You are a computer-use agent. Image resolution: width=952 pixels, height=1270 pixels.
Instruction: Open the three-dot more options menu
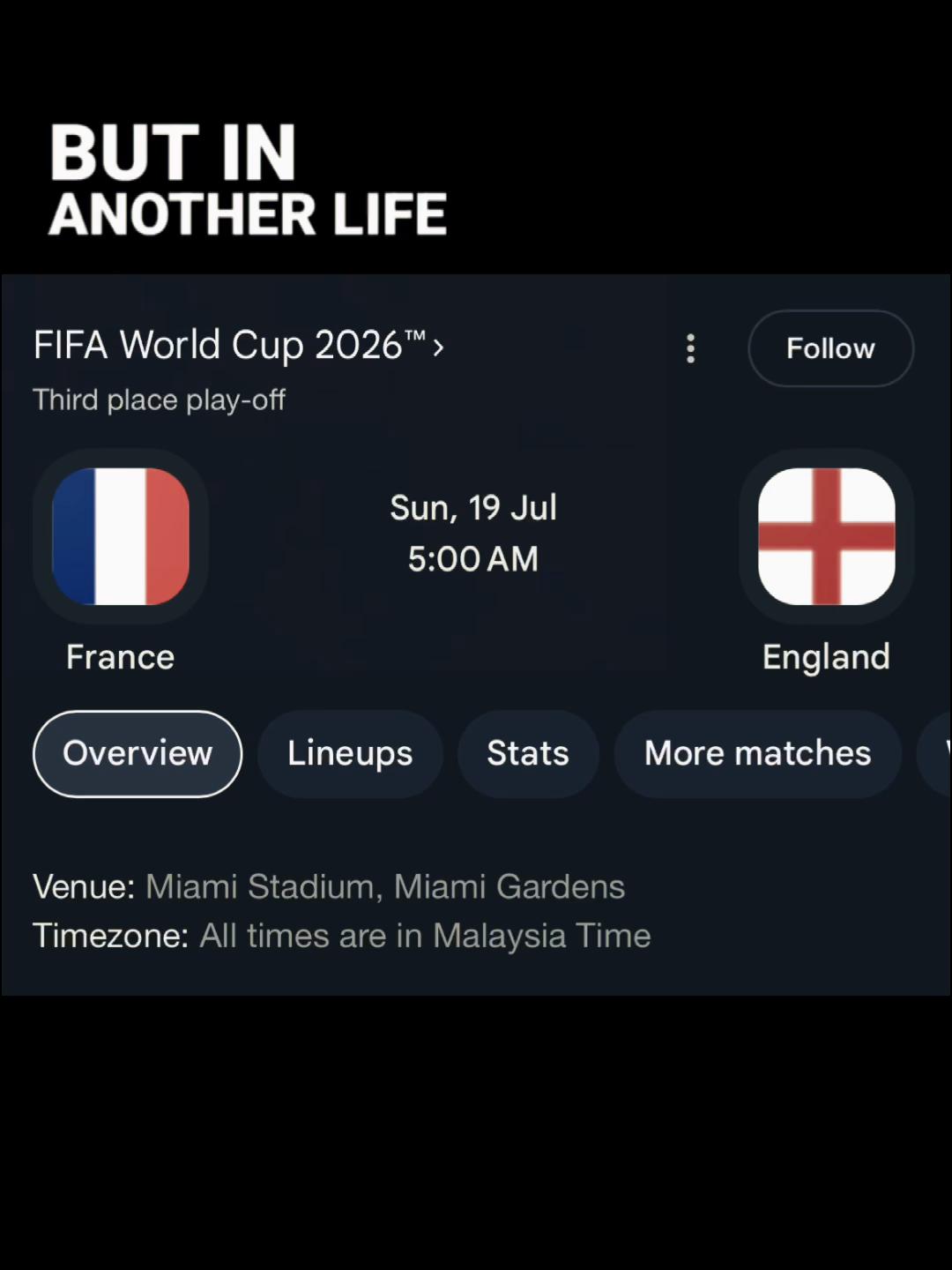[x=690, y=348]
